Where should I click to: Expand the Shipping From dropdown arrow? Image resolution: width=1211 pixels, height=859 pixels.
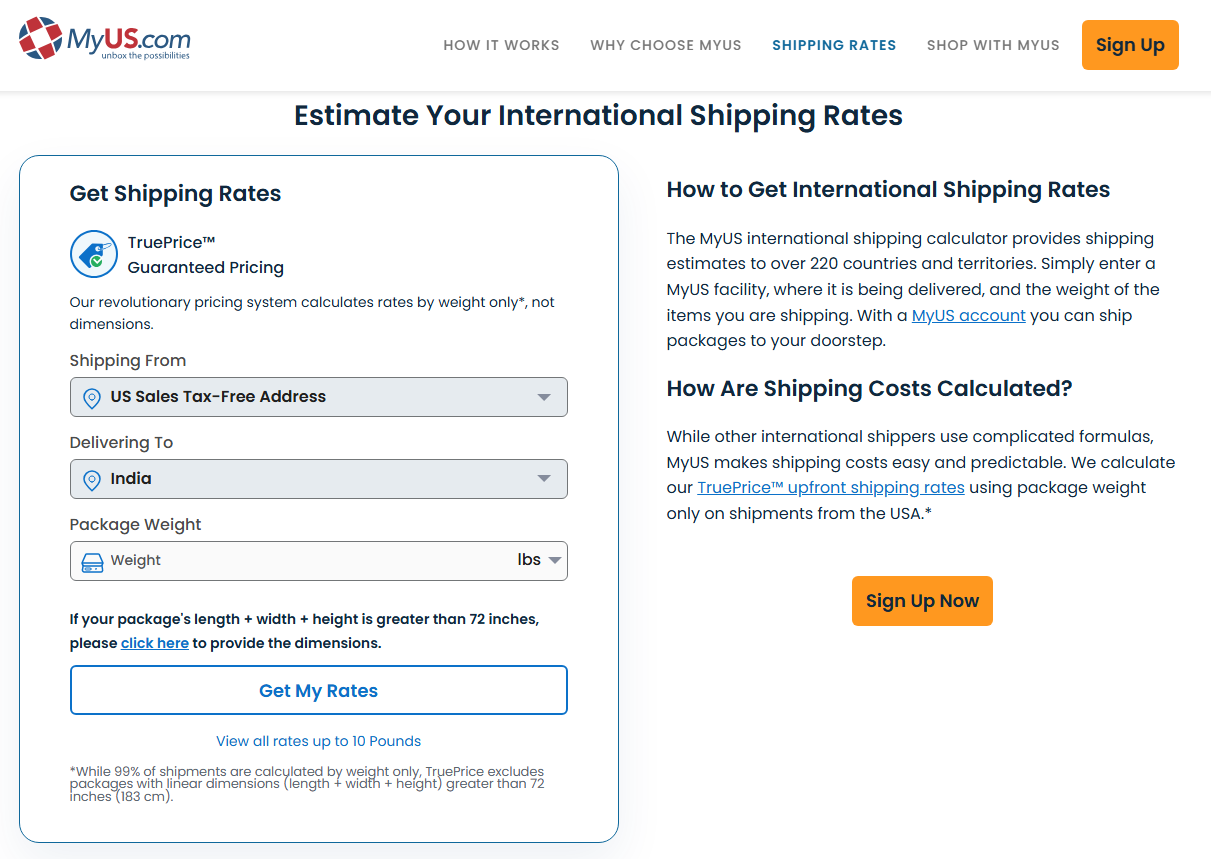543,397
